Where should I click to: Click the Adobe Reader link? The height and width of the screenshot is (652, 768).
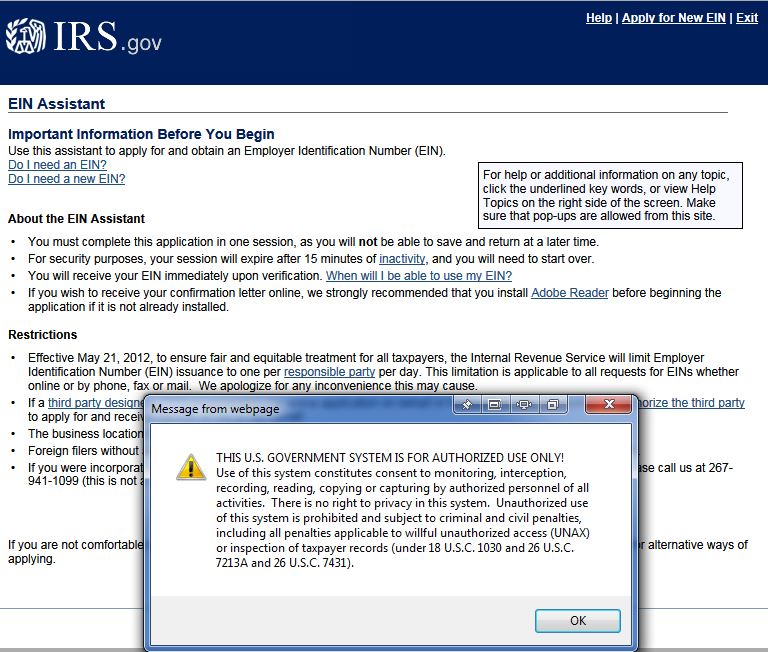570,293
